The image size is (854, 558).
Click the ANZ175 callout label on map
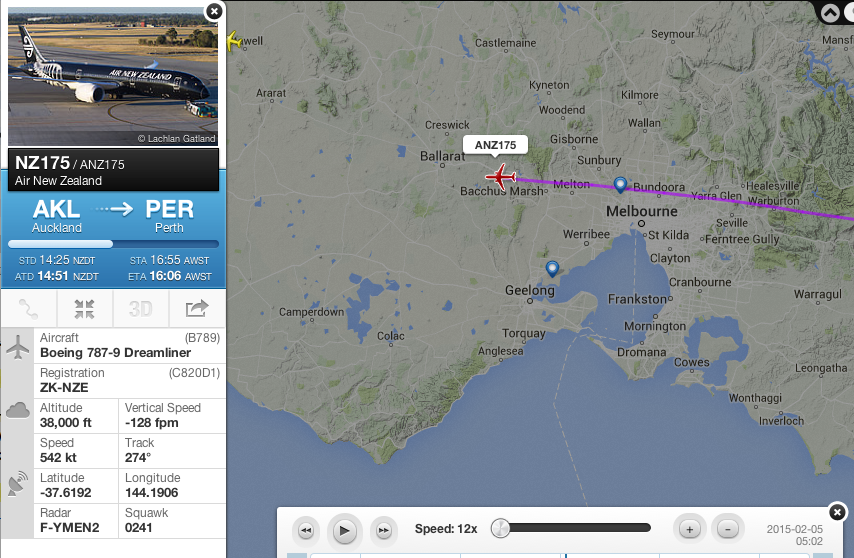tap(495, 145)
